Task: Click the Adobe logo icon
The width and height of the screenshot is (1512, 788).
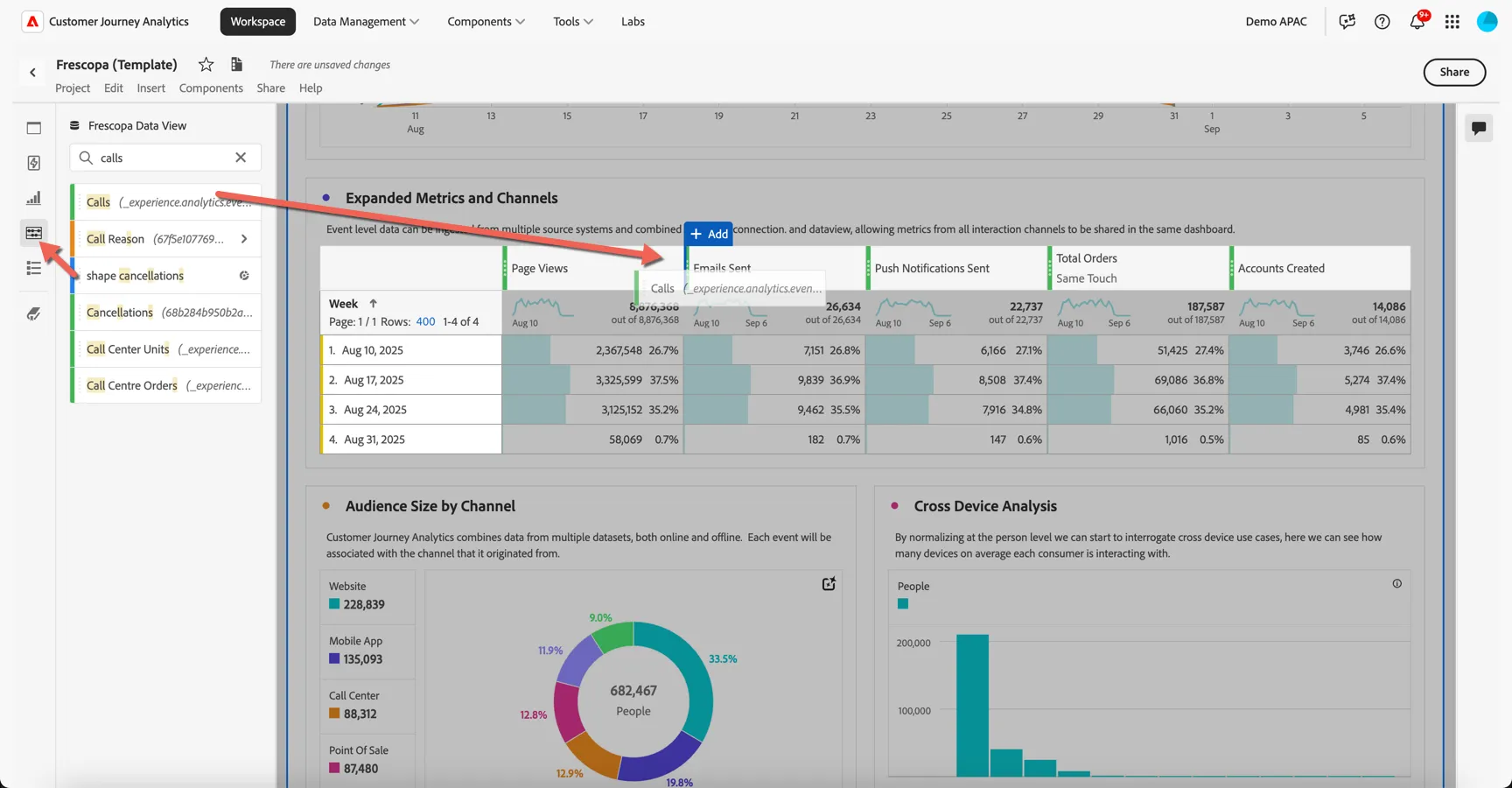Action: tap(32, 22)
